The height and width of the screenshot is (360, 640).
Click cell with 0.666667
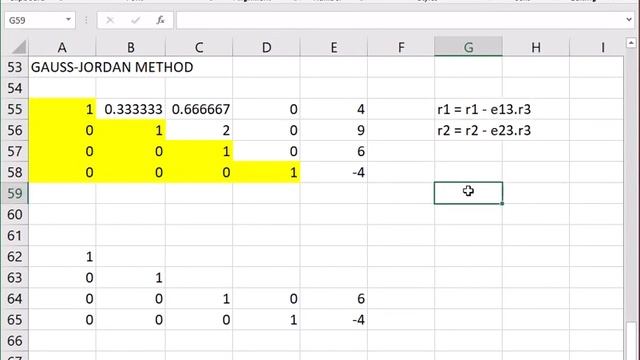point(199,109)
